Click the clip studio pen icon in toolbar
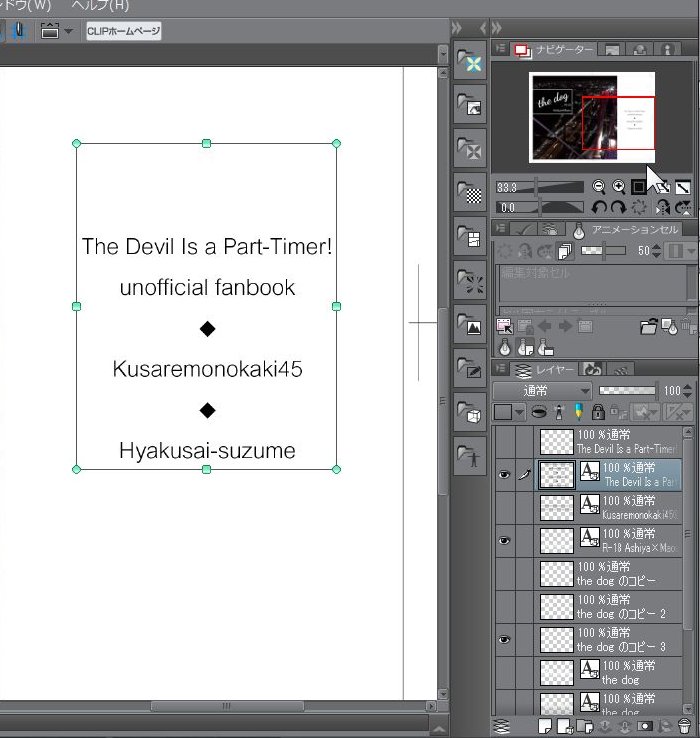The height and width of the screenshot is (738, 700). click(19, 31)
